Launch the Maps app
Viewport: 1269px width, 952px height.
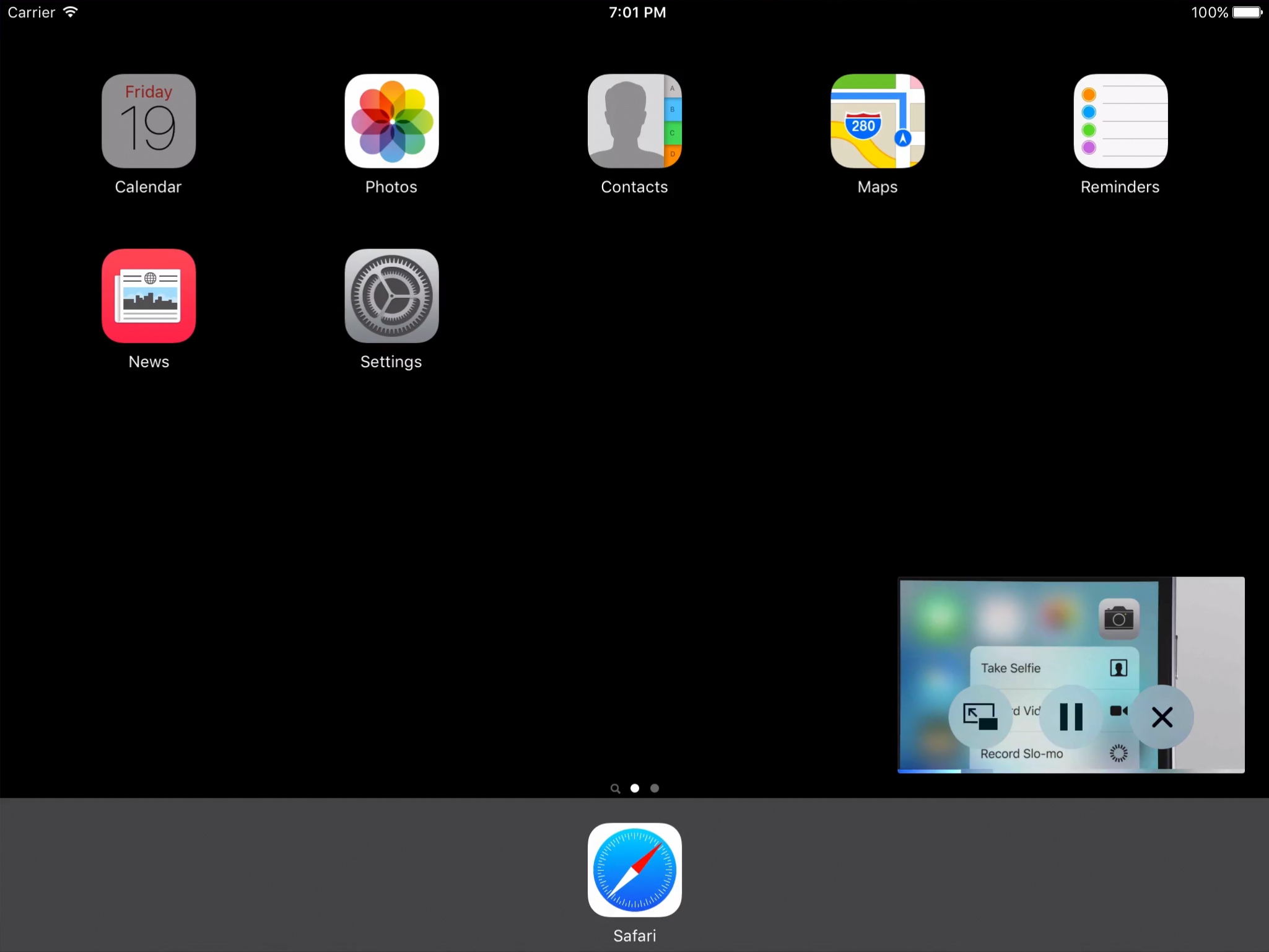(x=878, y=121)
